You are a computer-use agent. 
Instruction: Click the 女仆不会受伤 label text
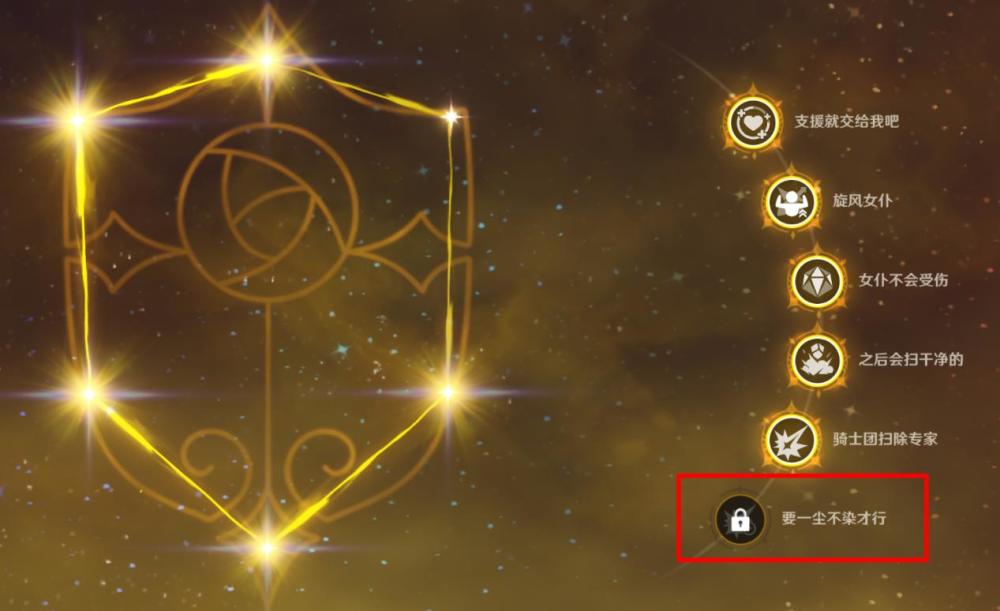click(902, 280)
